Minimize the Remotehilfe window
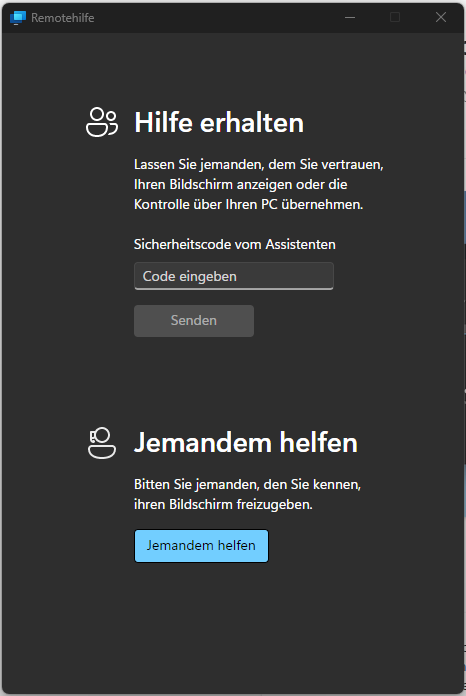The width and height of the screenshot is (466, 696). coord(350,18)
